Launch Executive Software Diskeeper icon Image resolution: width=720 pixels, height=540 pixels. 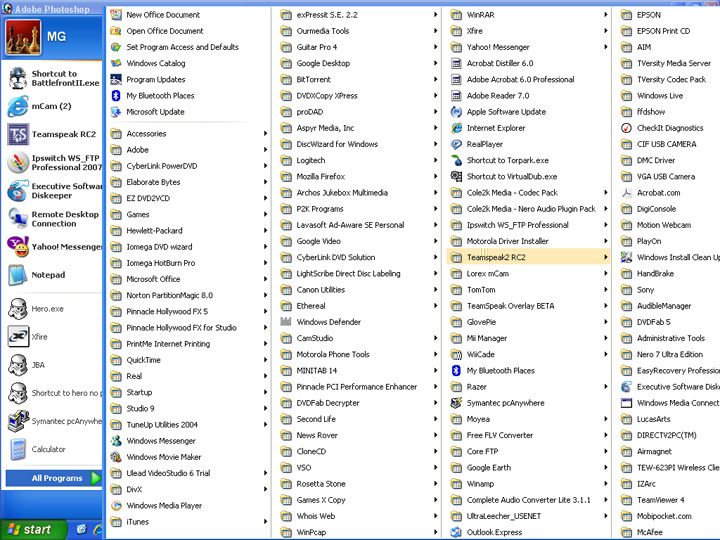coord(18,191)
